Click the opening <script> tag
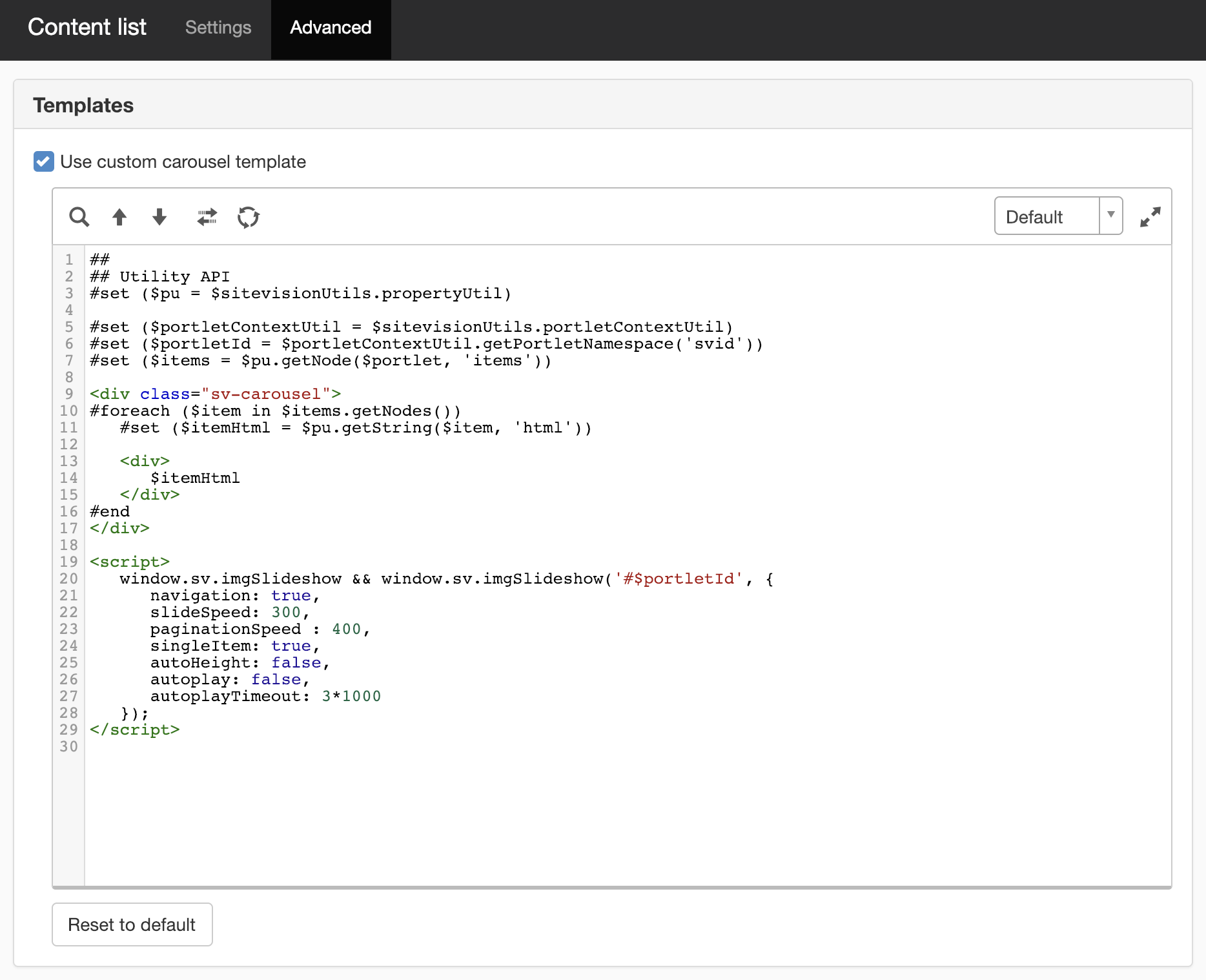 (130, 562)
